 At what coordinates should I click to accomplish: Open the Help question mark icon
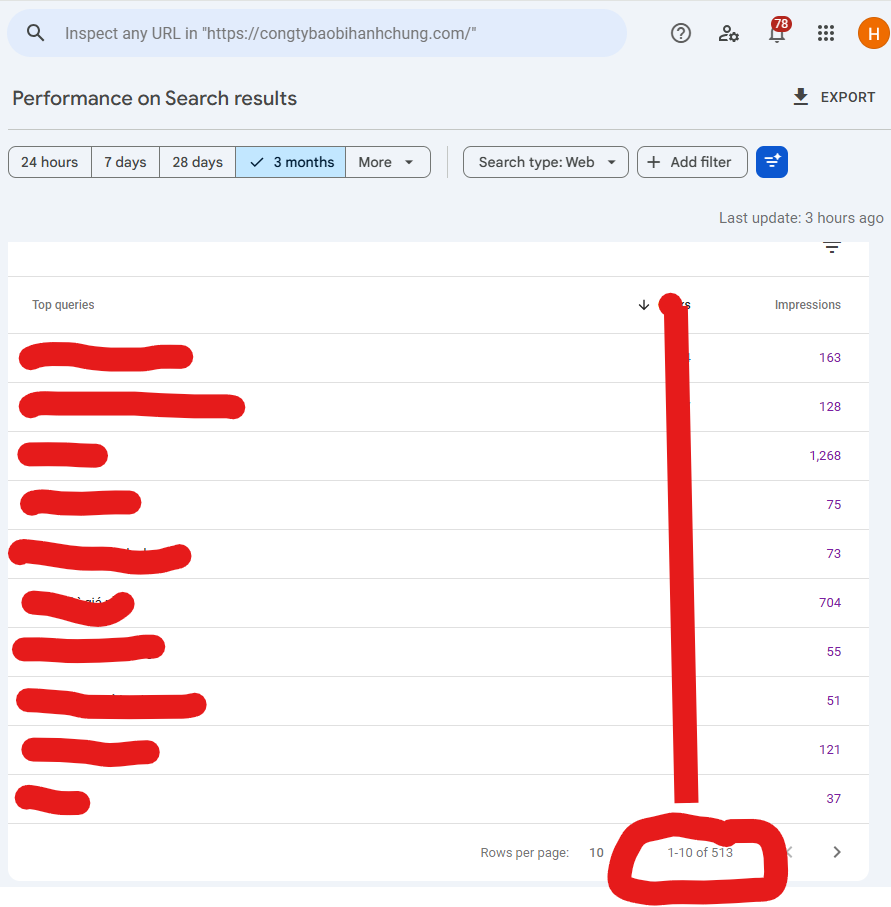pyautogui.click(x=680, y=34)
